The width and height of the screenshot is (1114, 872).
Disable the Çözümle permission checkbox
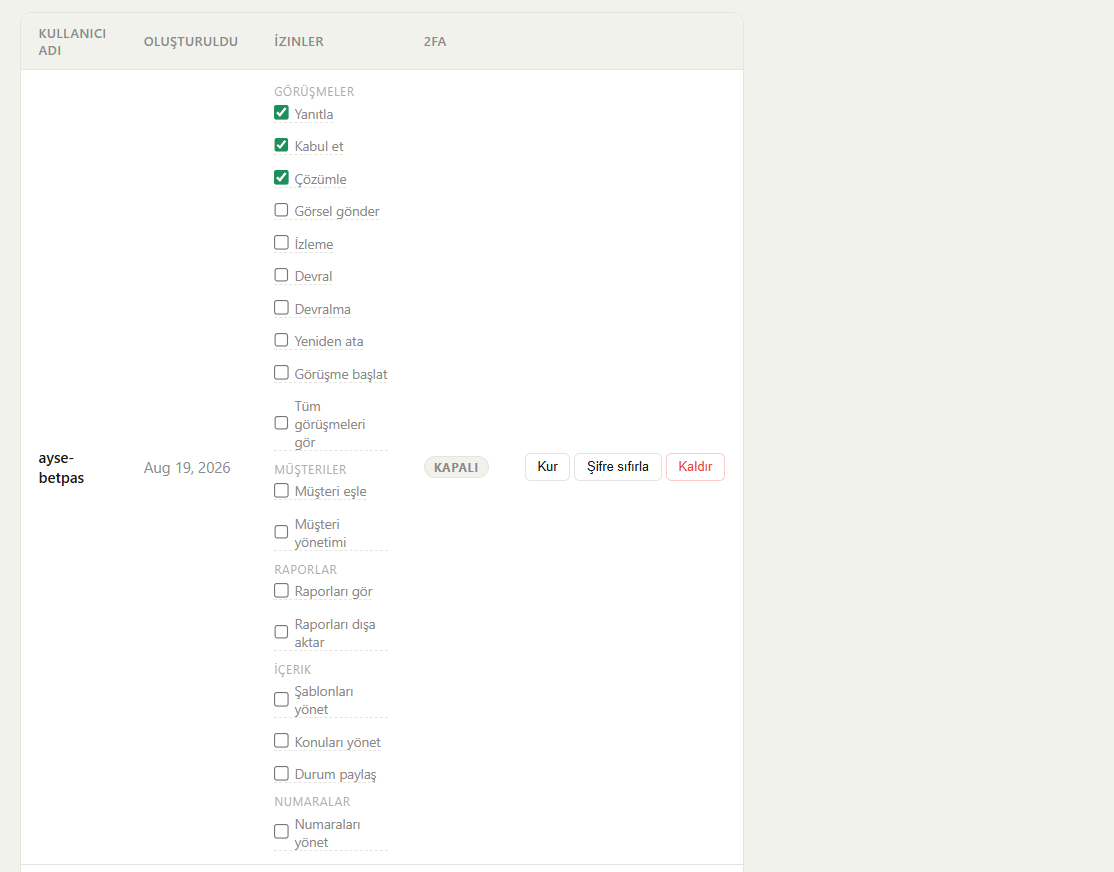tap(281, 178)
